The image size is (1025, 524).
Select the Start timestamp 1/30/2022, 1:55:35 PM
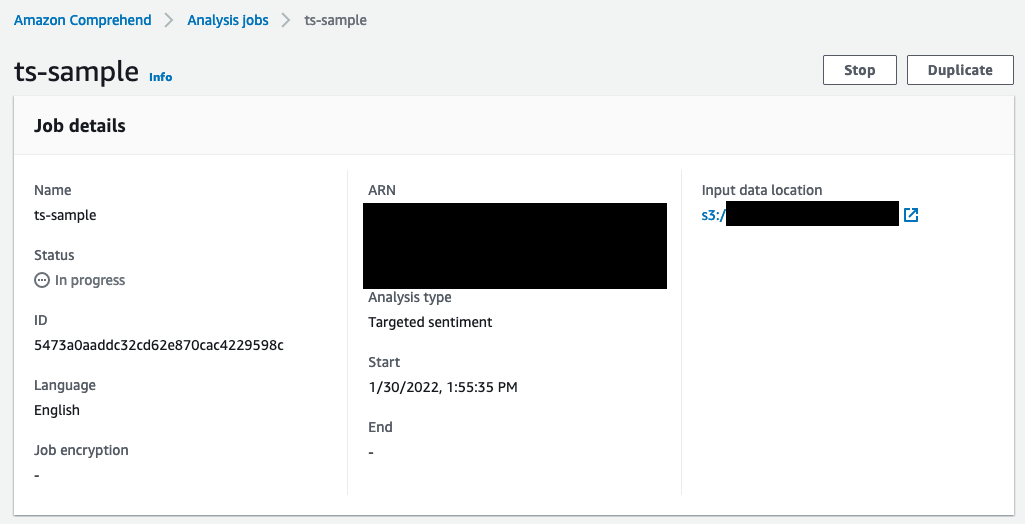[x=443, y=387]
